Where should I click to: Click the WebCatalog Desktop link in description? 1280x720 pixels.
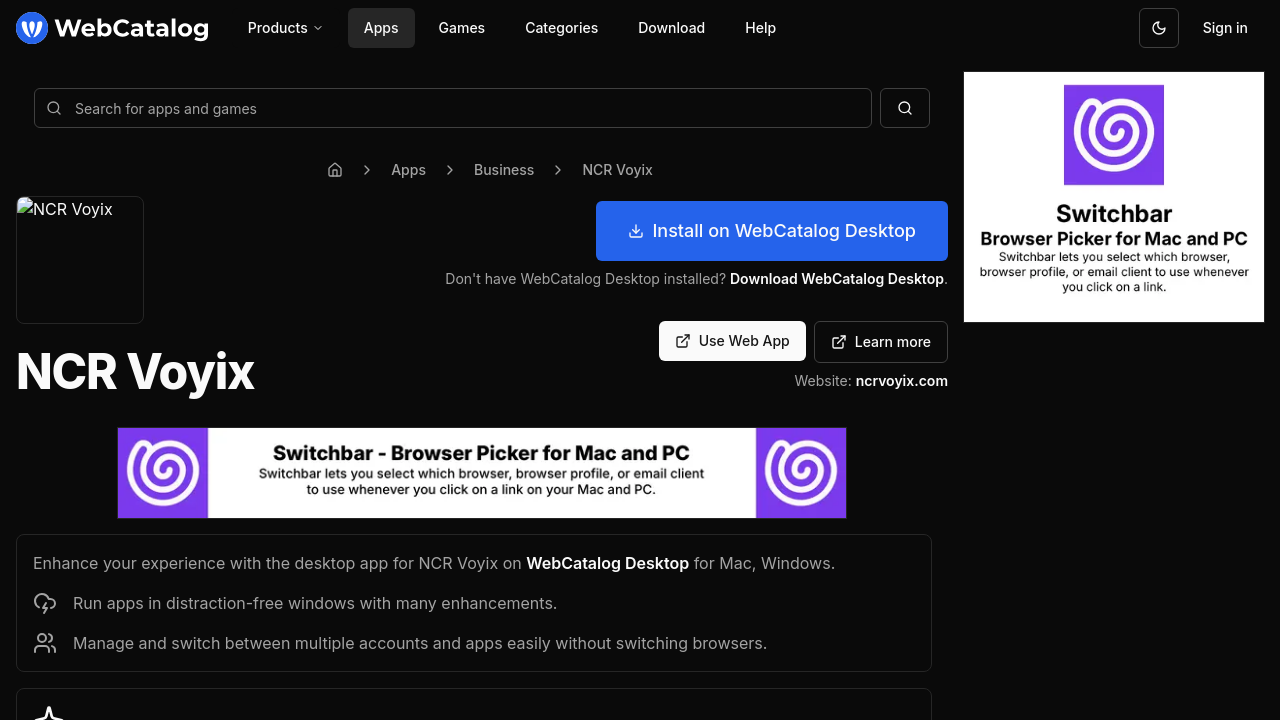pyautogui.click(x=608, y=563)
